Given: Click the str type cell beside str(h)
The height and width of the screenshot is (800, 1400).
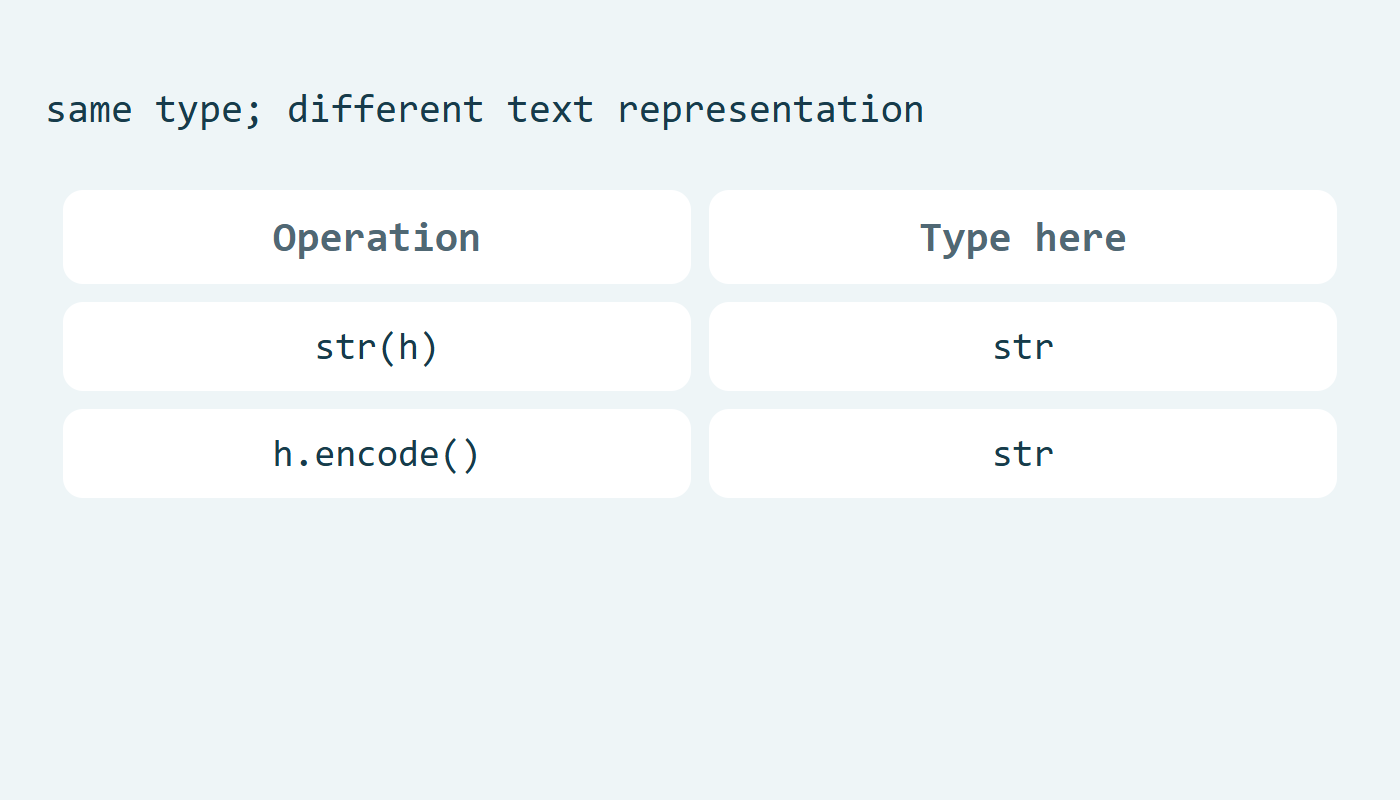Looking at the screenshot, I should (x=1023, y=347).
